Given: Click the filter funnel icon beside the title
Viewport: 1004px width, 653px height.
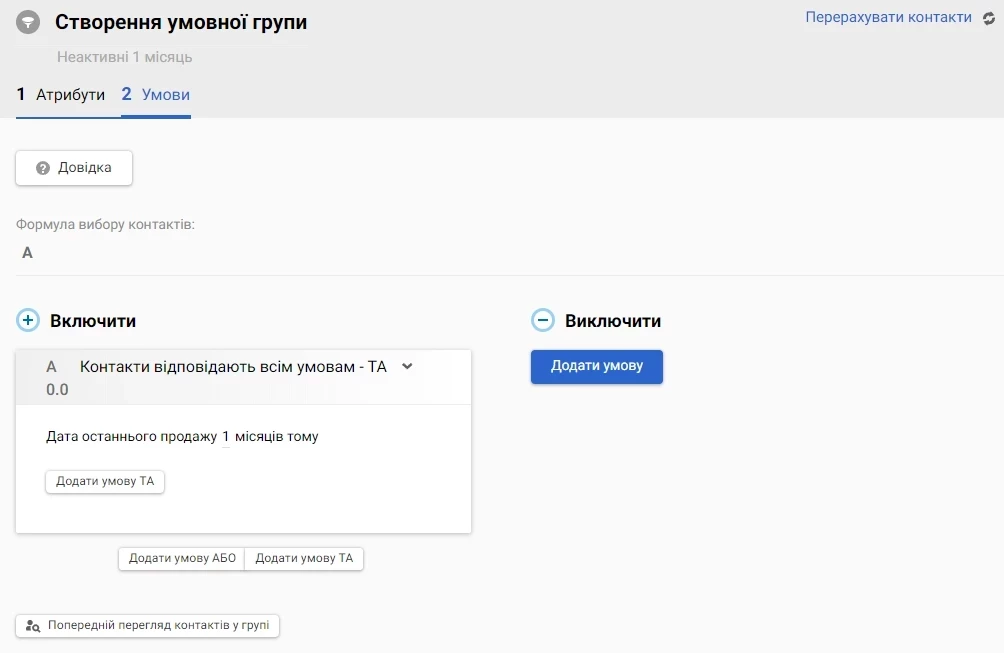Looking at the screenshot, I should coord(28,22).
